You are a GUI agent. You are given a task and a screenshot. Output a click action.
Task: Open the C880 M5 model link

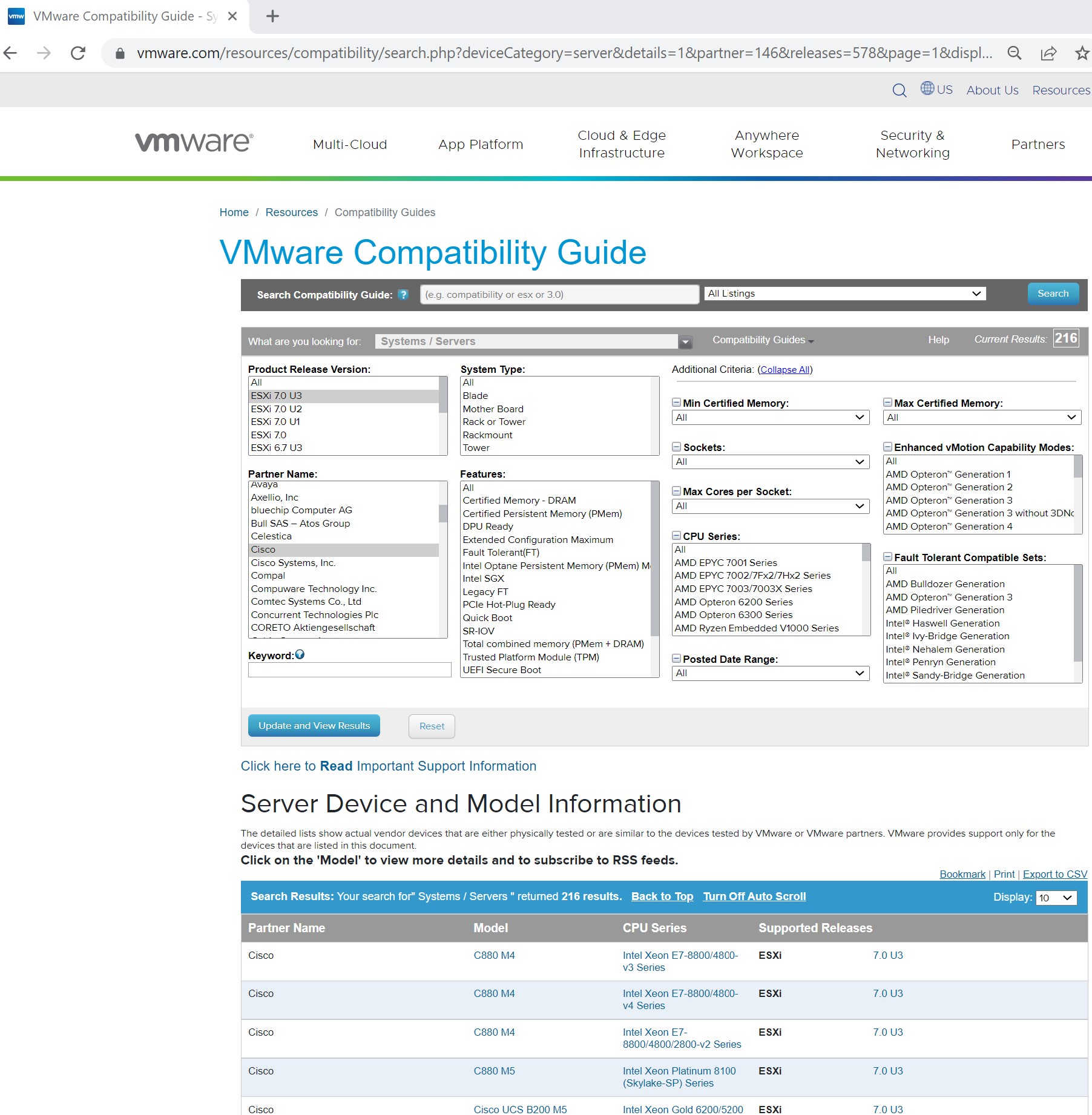click(x=494, y=1071)
